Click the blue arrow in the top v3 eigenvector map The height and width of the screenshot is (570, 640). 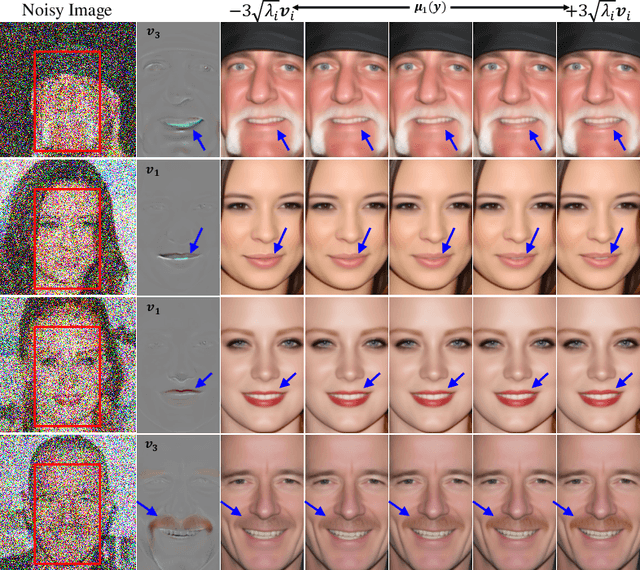point(202,139)
